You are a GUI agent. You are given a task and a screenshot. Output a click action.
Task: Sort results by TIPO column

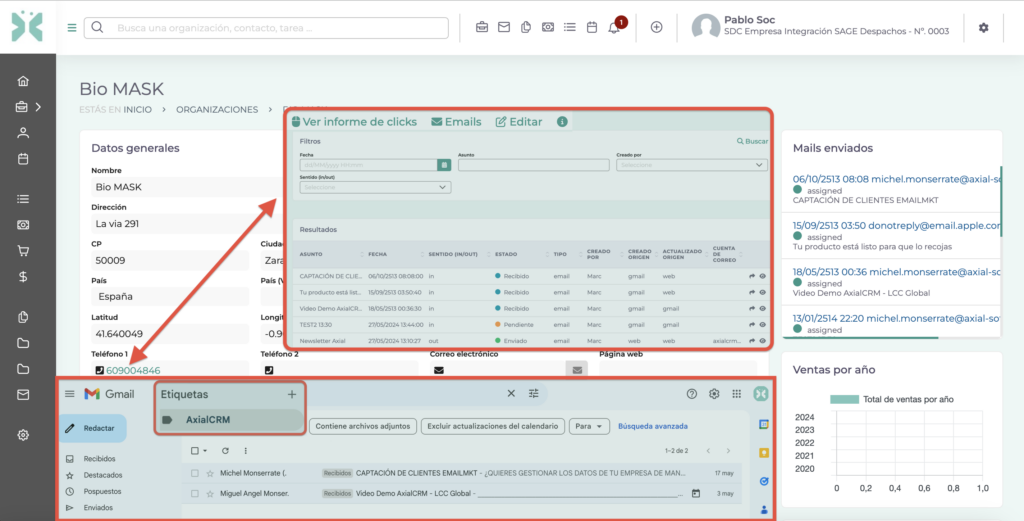pyautogui.click(x=560, y=254)
